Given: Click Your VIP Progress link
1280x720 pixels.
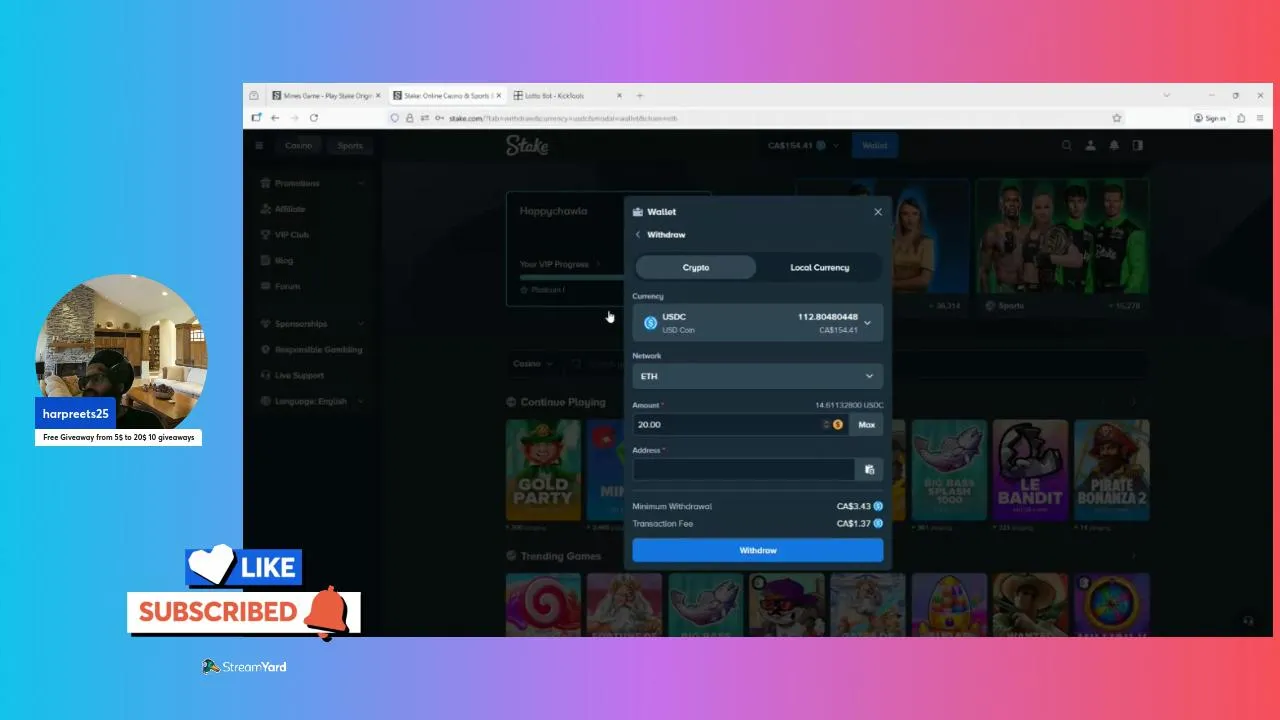Looking at the screenshot, I should click(559, 264).
